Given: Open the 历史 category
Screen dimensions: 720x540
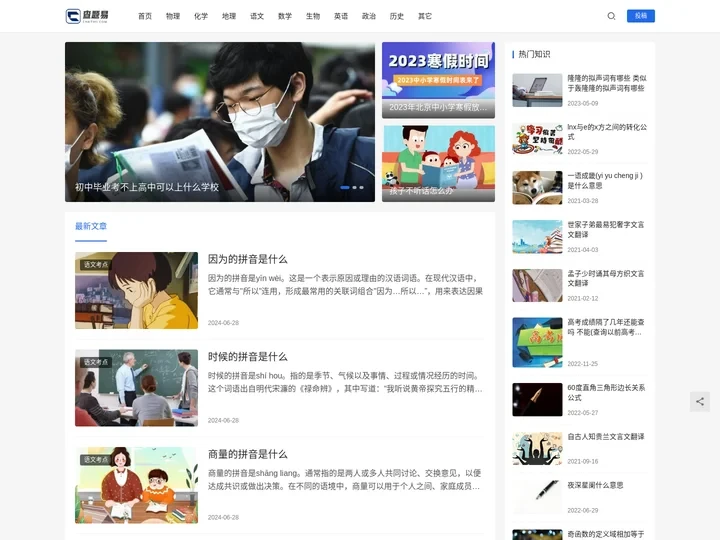Looking at the screenshot, I should coord(397,16).
